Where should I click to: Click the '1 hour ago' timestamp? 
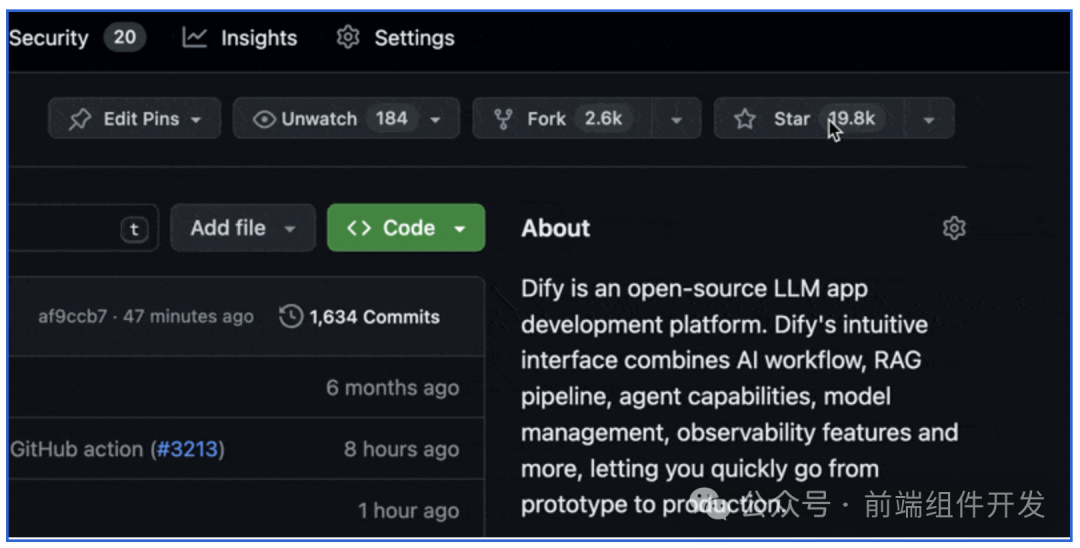(x=408, y=511)
